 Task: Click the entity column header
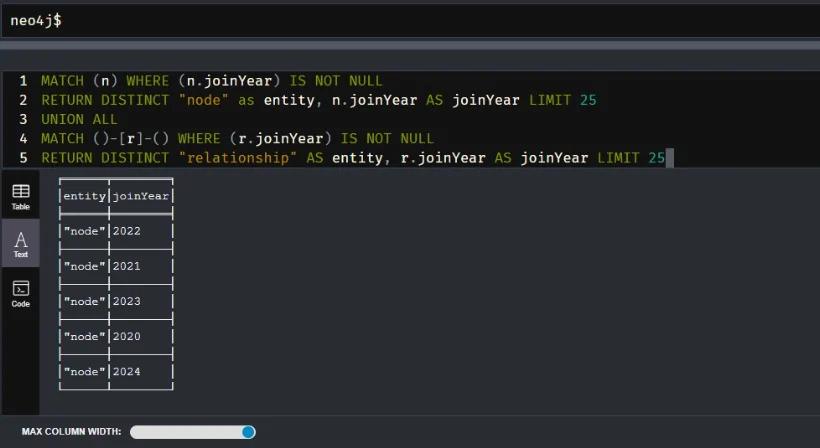pyautogui.click(x=84, y=196)
